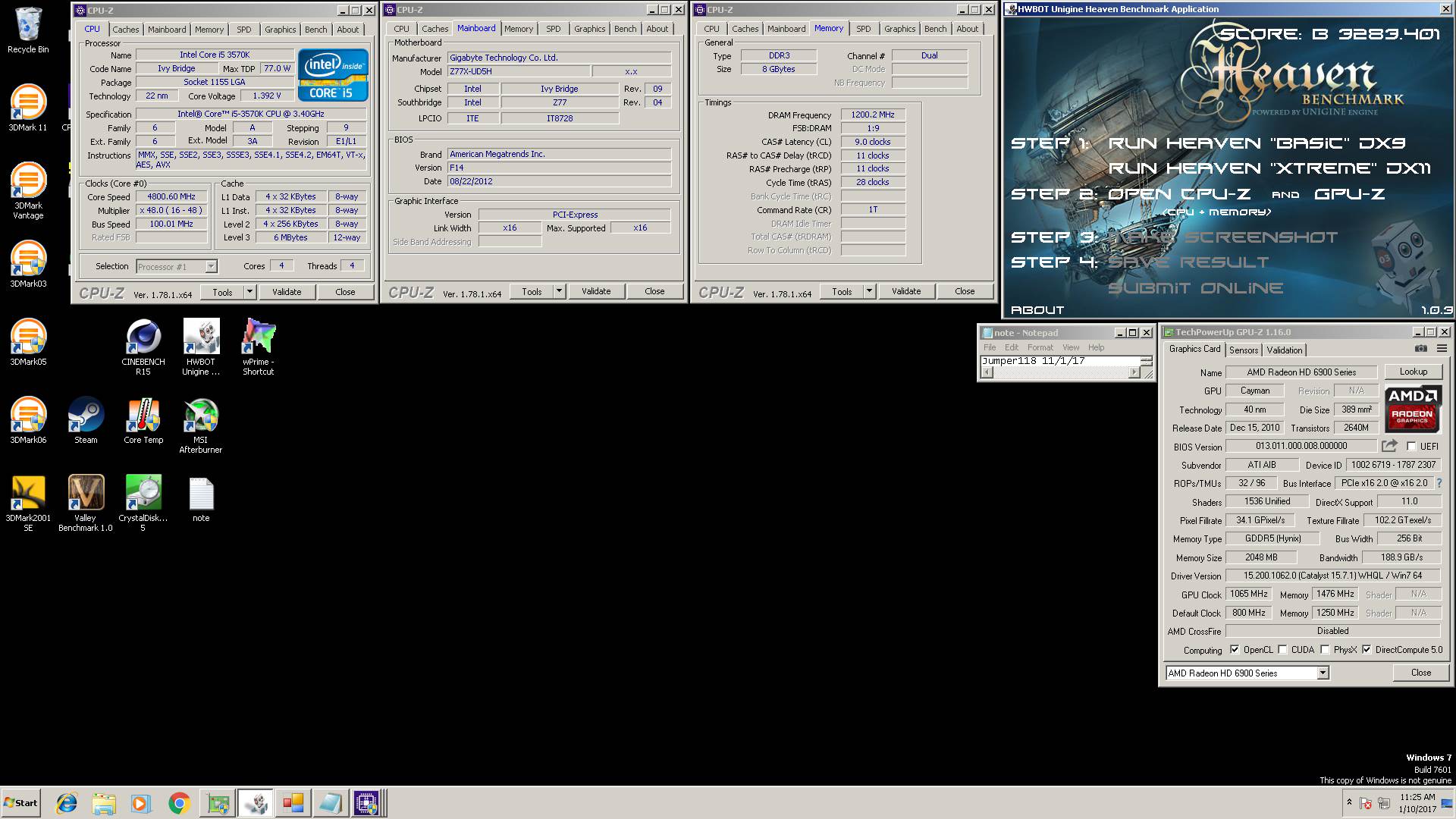Click Validate in the Memory tab window
The image size is (1456, 819).
(906, 290)
